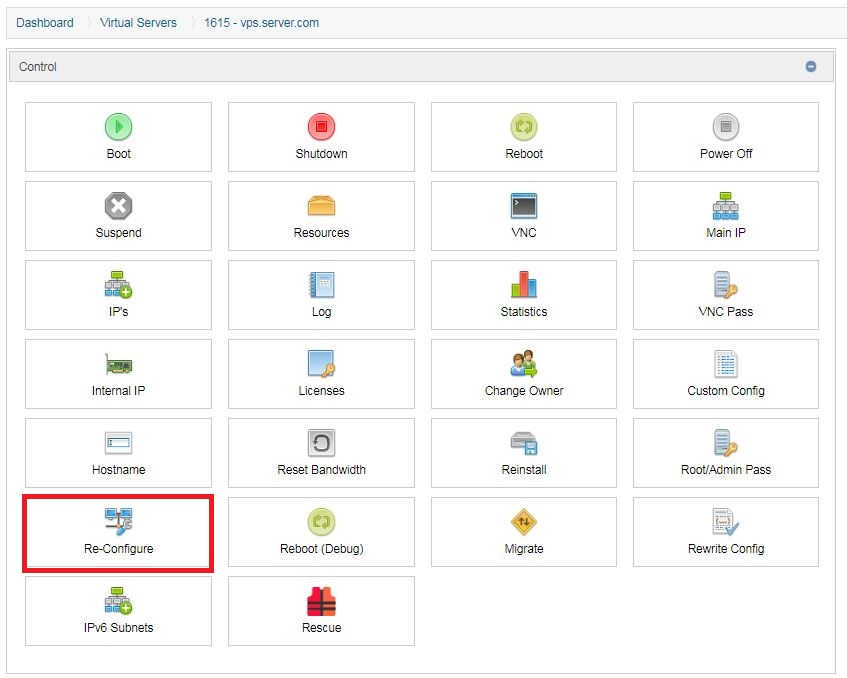Click the Migrate diamond icon
Screen dimensions: 847x678
coord(524,522)
